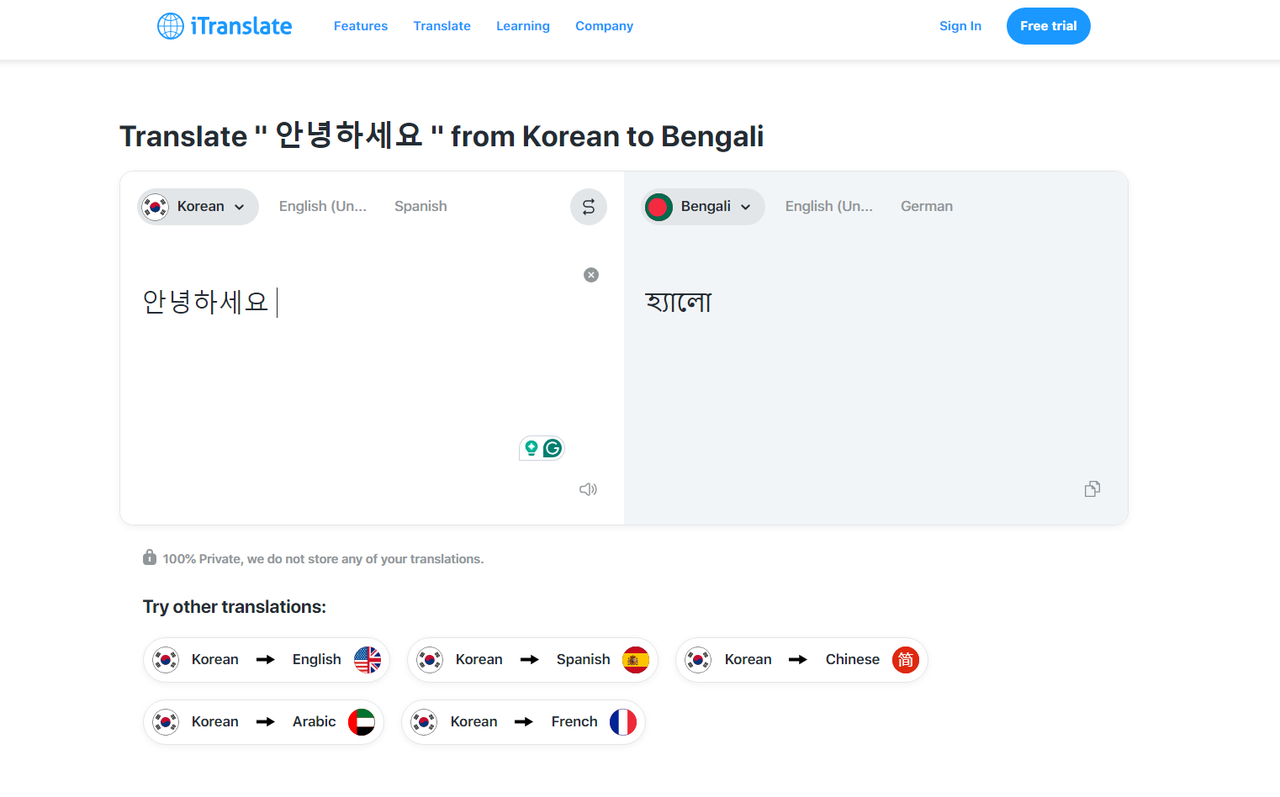Click the Sign In link

pyautogui.click(x=960, y=26)
